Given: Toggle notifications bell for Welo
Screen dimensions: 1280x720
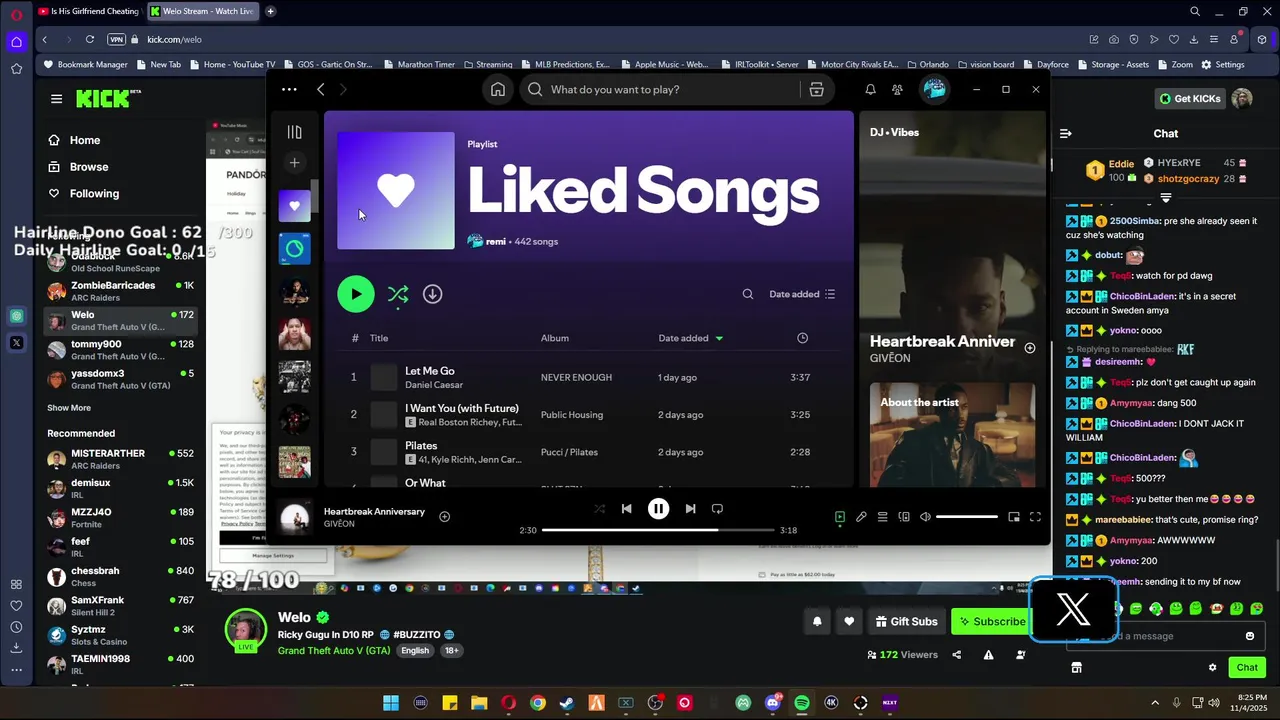Looking at the screenshot, I should coord(817,621).
